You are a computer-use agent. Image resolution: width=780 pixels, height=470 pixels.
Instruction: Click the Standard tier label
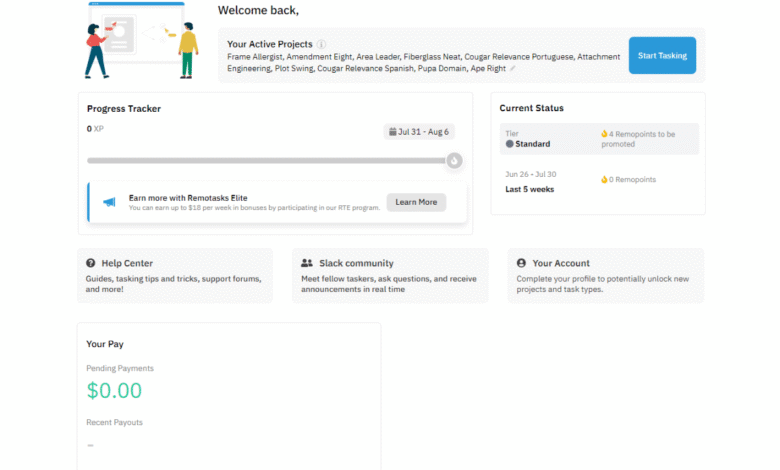pyautogui.click(x=532, y=144)
